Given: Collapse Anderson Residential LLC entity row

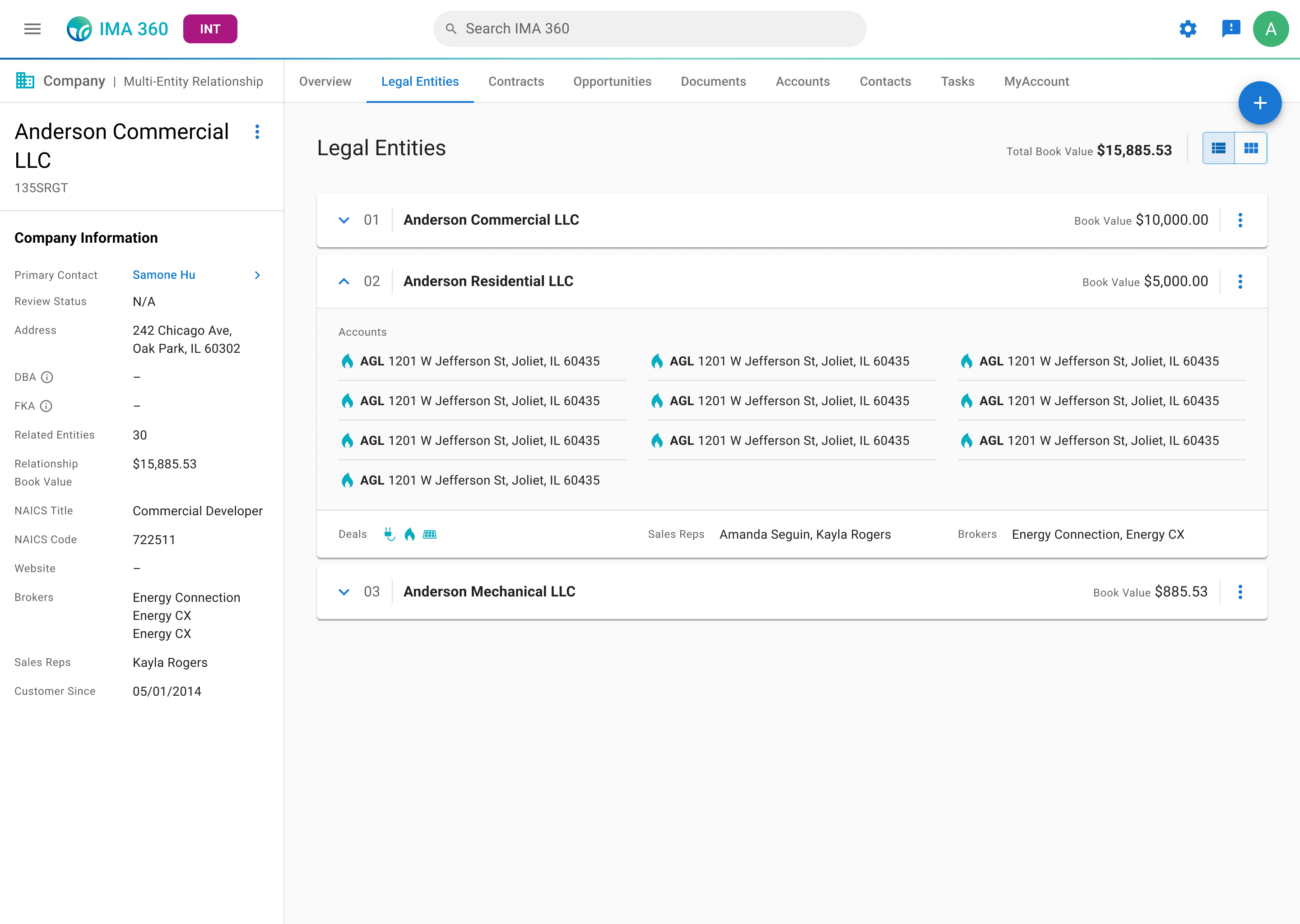Looking at the screenshot, I should (344, 282).
